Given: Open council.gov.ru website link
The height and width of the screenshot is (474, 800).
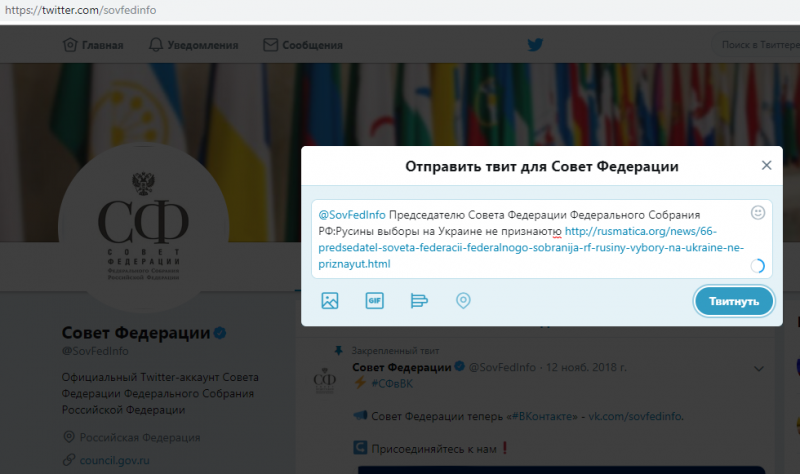Looking at the screenshot, I should pos(114,460).
